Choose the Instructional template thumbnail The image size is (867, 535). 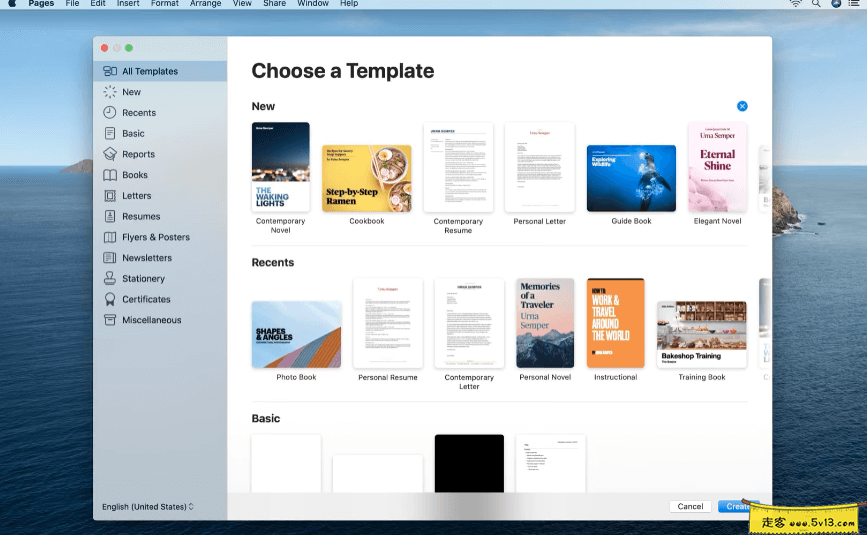[615, 323]
